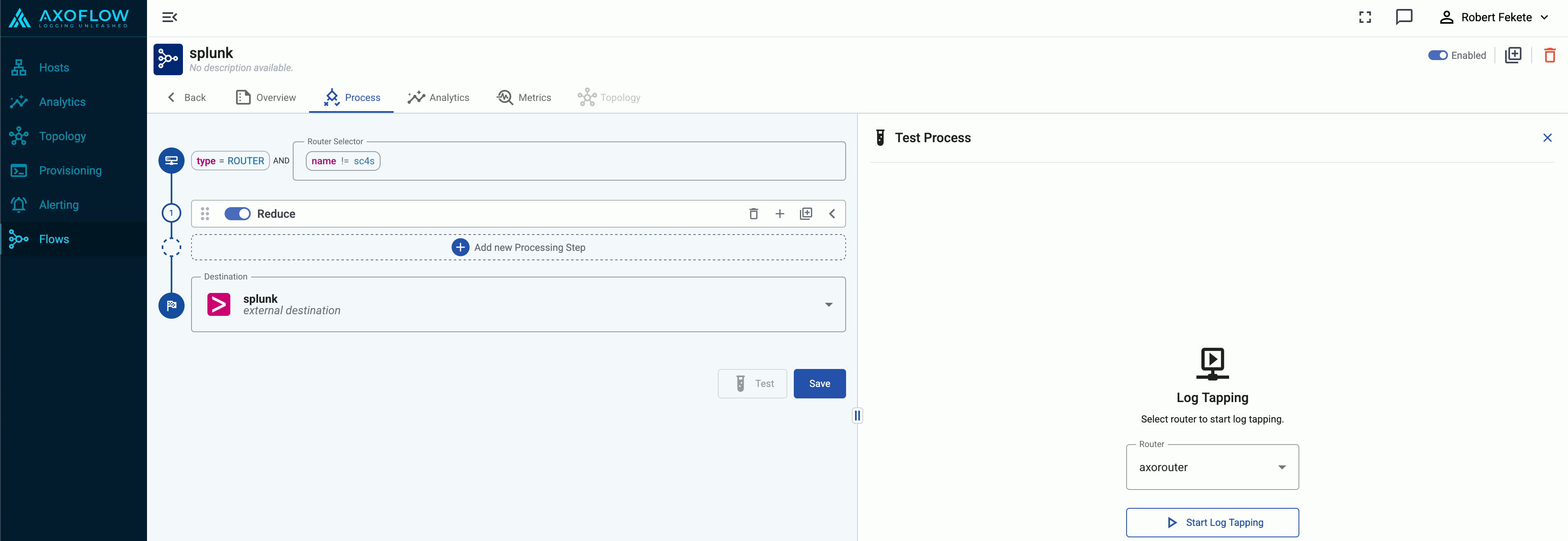Open the Axoflow logo home link
This screenshot has width=1568, height=541.
[68, 18]
